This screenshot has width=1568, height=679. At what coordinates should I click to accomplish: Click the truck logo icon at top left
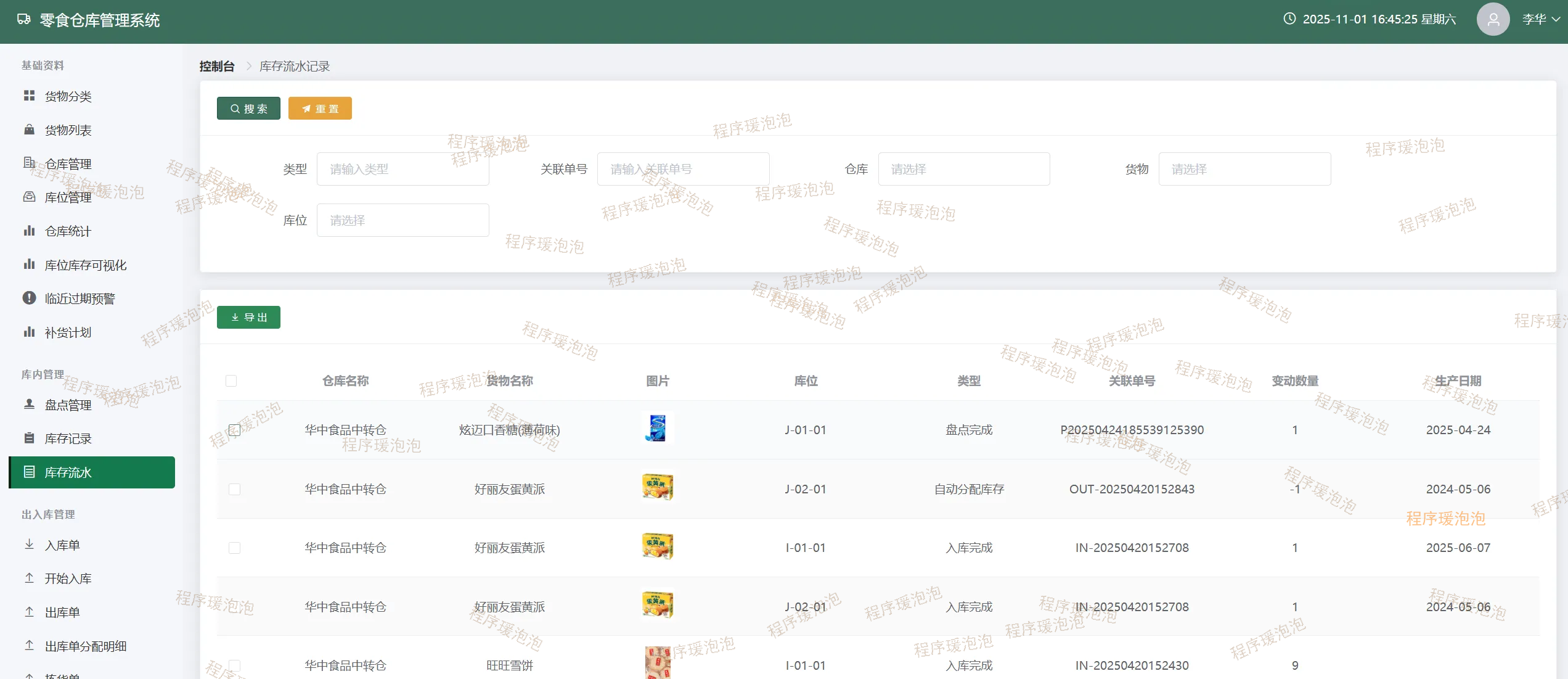click(x=23, y=20)
